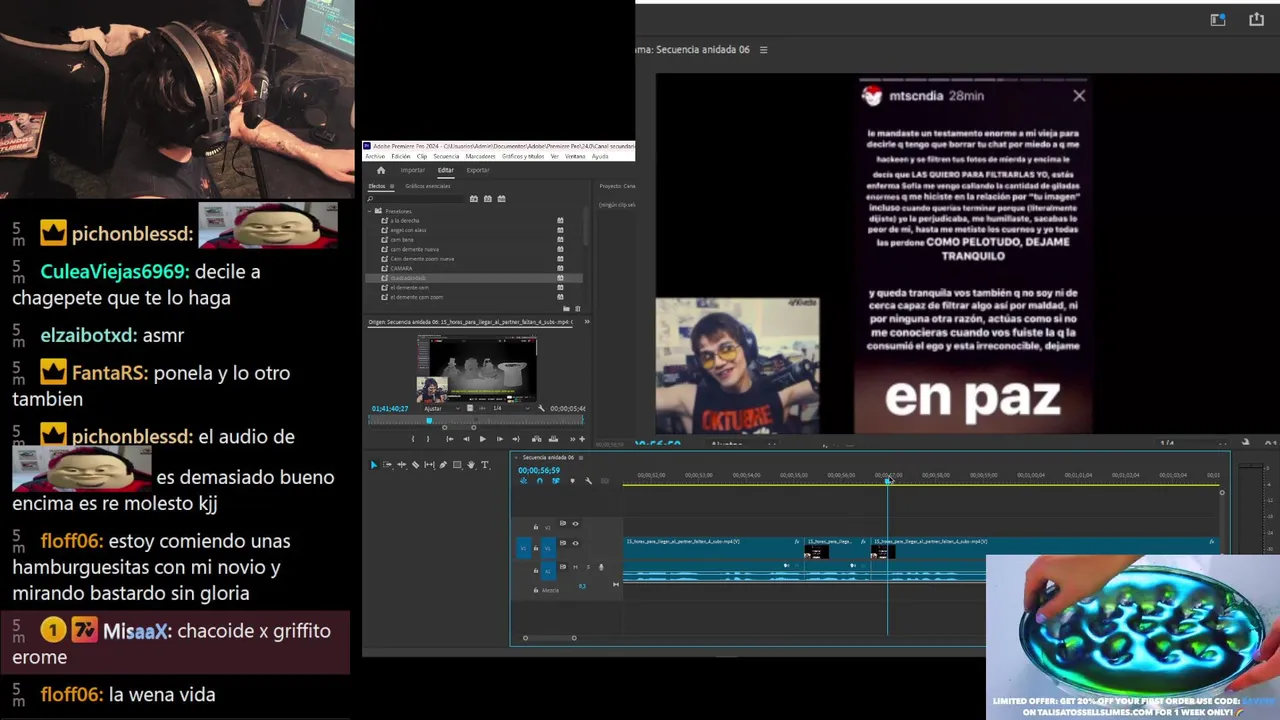This screenshot has height=720, width=1280.
Task: Mark In point in Source monitor
Action: point(413,439)
